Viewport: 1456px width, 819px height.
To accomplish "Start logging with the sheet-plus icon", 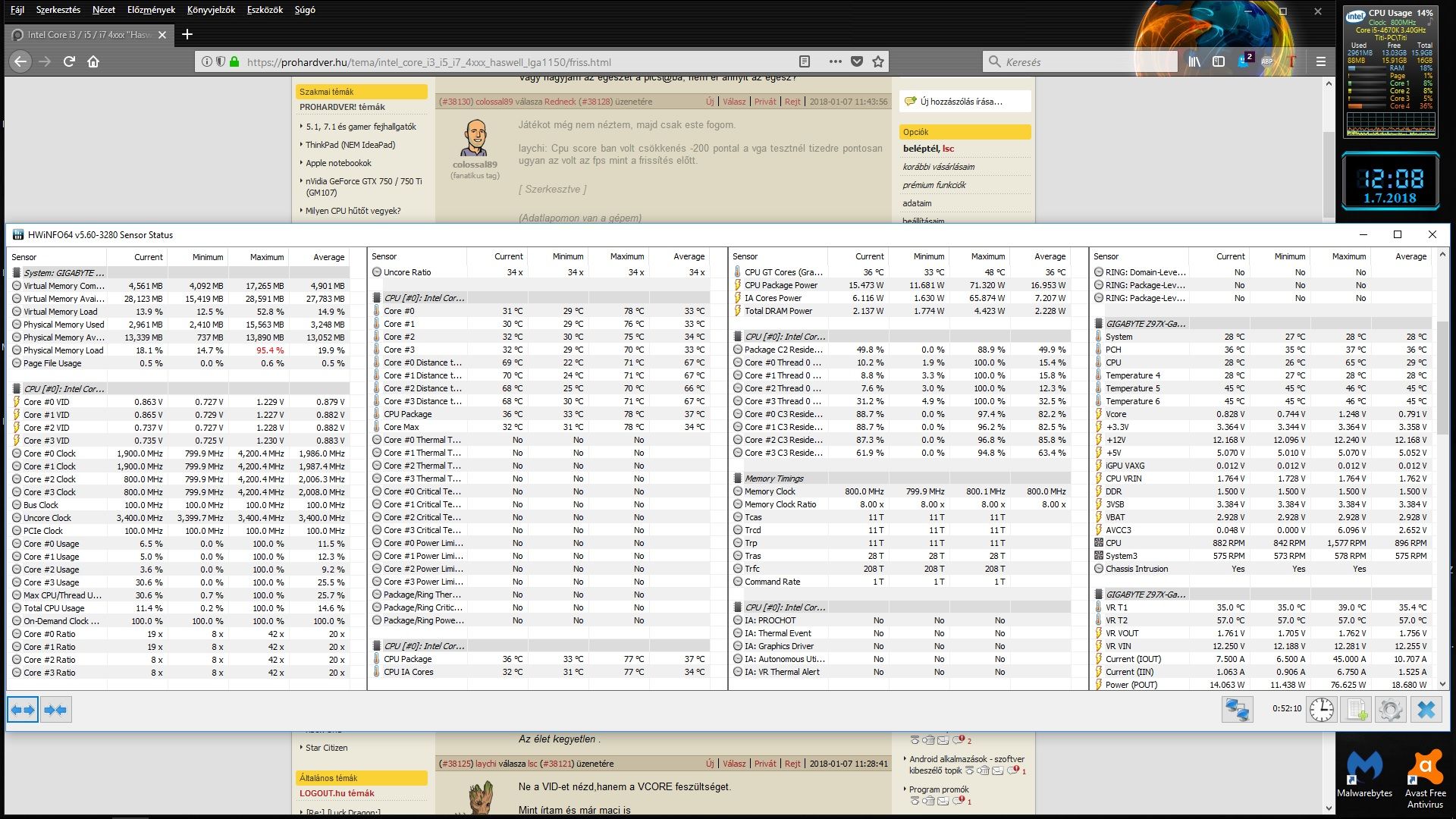I will [1354, 710].
